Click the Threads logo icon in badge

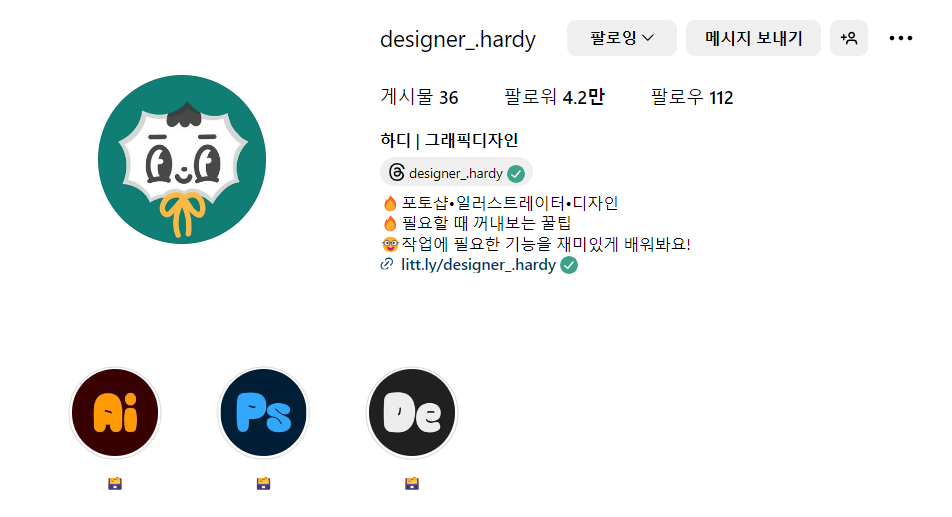[x=396, y=173]
